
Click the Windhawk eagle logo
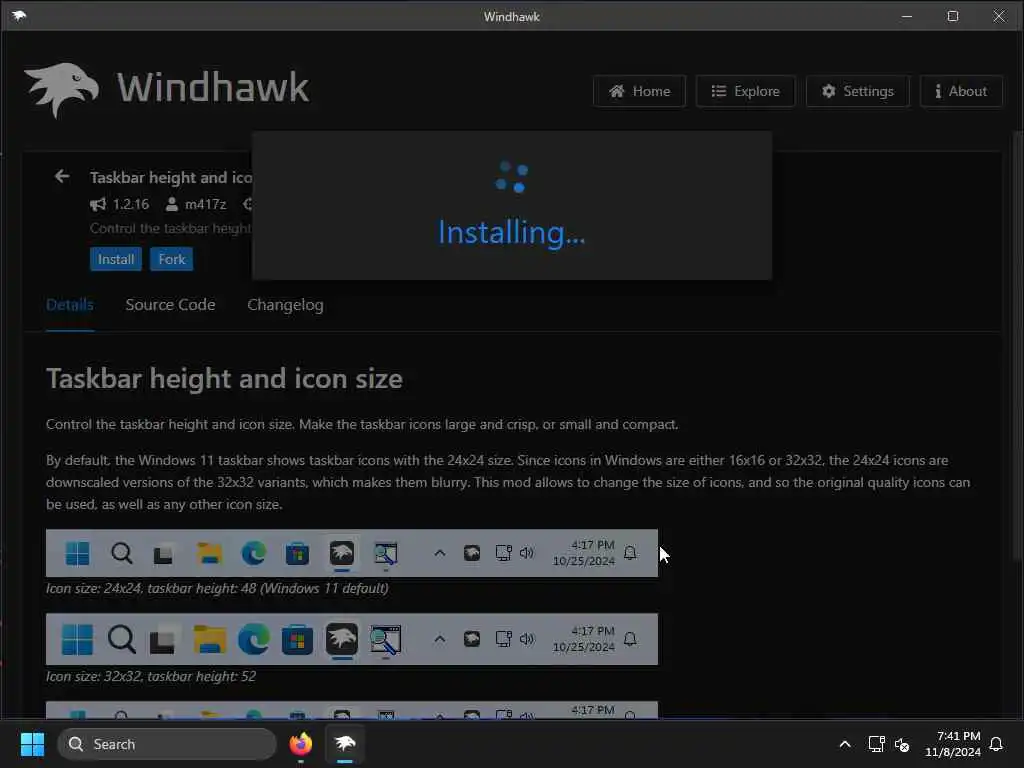pos(62,89)
